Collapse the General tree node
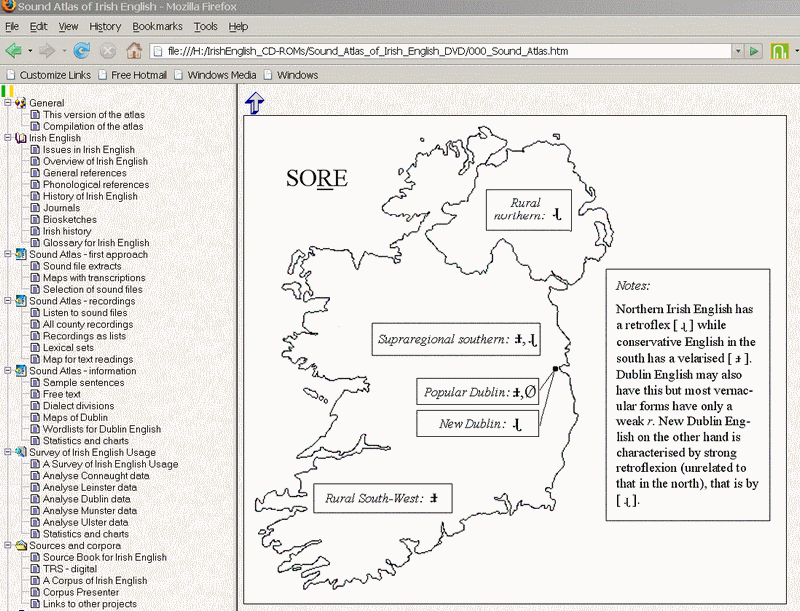Screen dimensions: 800x611 pos(8,103)
